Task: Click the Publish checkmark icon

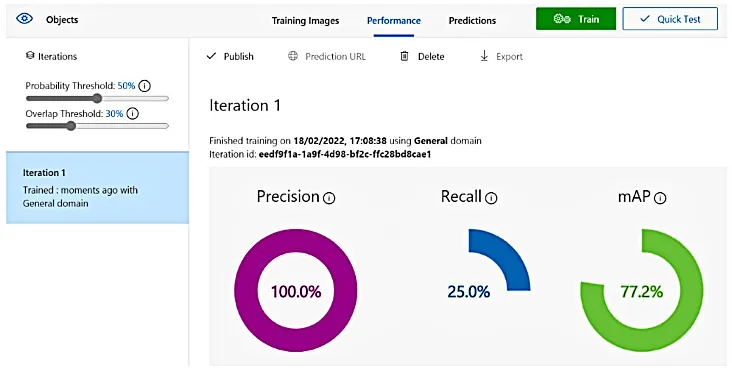Action: (211, 56)
